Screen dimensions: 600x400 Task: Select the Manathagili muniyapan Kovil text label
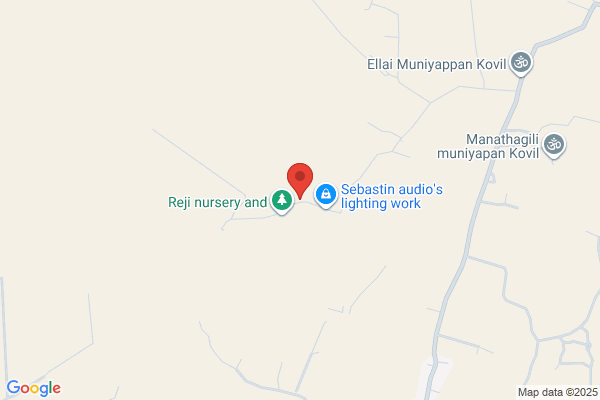tap(488, 146)
